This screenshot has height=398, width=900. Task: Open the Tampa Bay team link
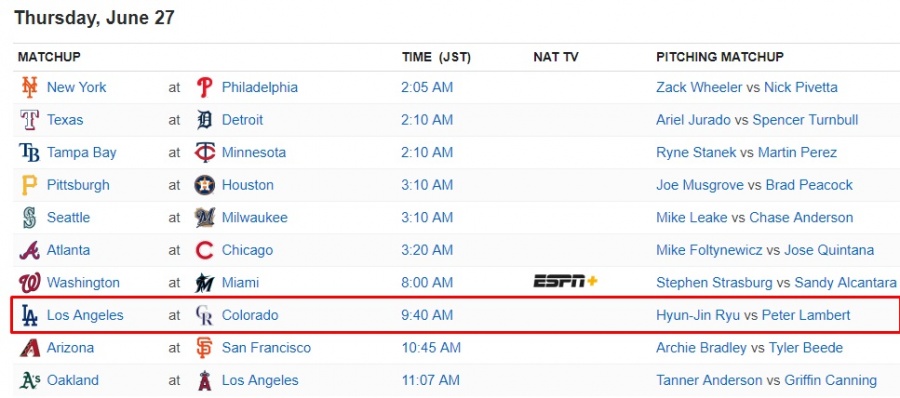[x=82, y=153]
